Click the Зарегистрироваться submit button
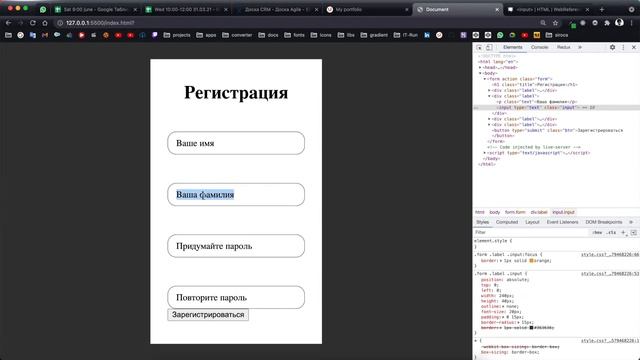The image size is (640, 360). coord(208,315)
